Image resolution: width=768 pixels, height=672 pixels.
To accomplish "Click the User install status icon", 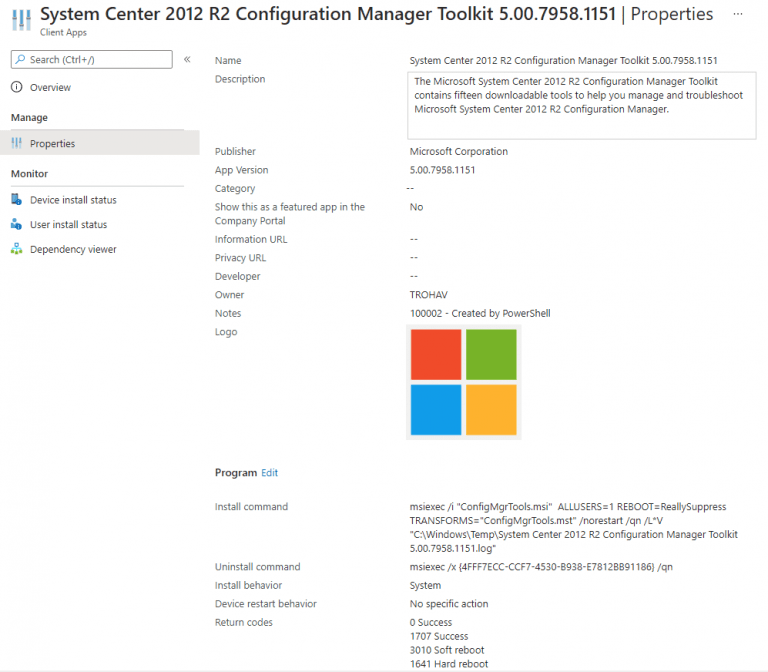I will pyautogui.click(x=16, y=225).
